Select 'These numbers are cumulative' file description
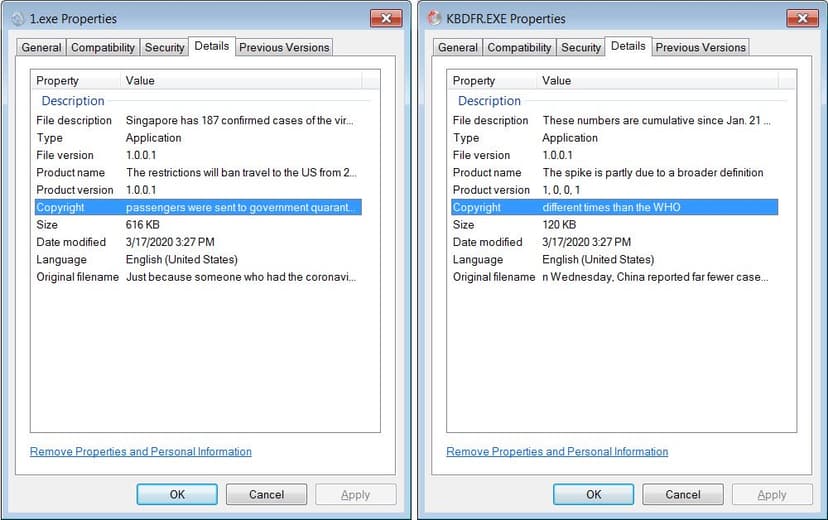The width and height of the screenshot is (828, 520). click(x=615, y=120)
